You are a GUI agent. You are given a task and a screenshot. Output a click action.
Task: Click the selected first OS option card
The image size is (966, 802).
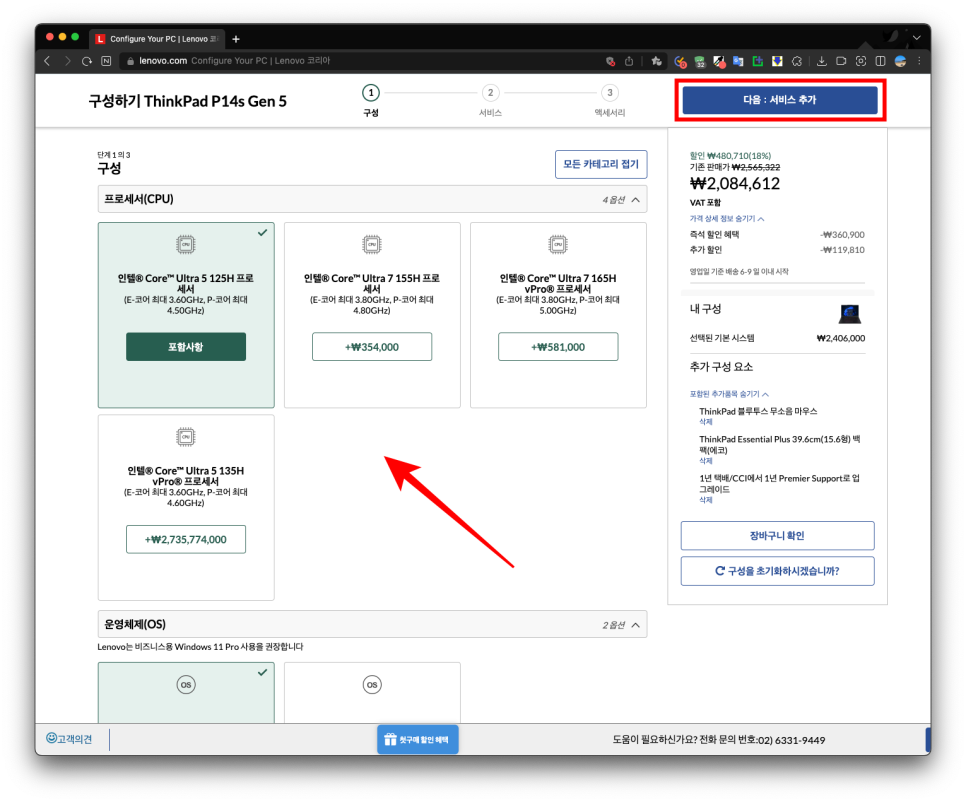coord(186,692)
